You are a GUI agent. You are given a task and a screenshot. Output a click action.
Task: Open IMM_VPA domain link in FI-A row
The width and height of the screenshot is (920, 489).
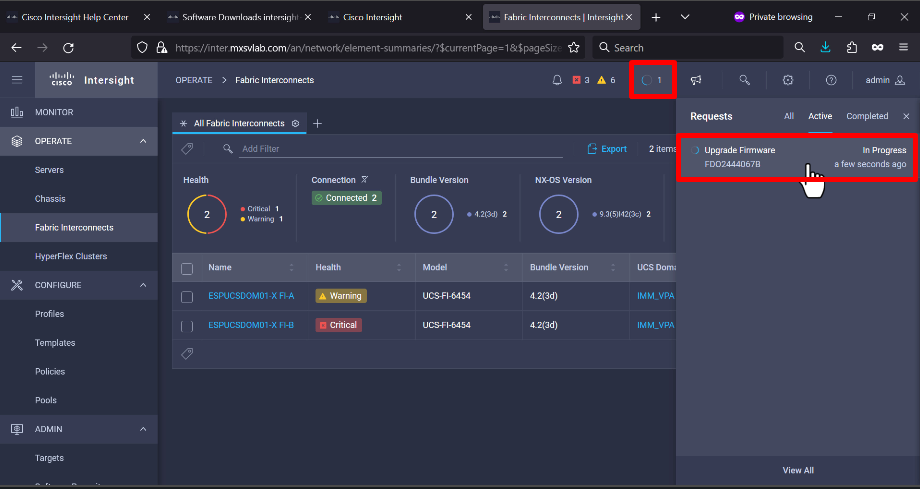tap(656, 296)
